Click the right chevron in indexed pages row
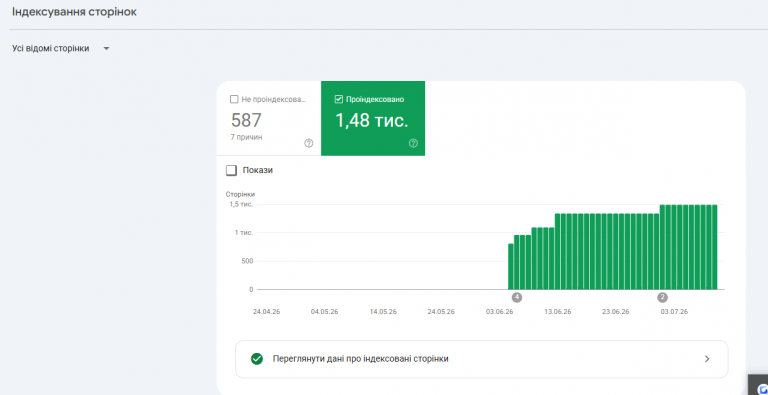Viewport: 768px width, 395px height. point(707,359)
